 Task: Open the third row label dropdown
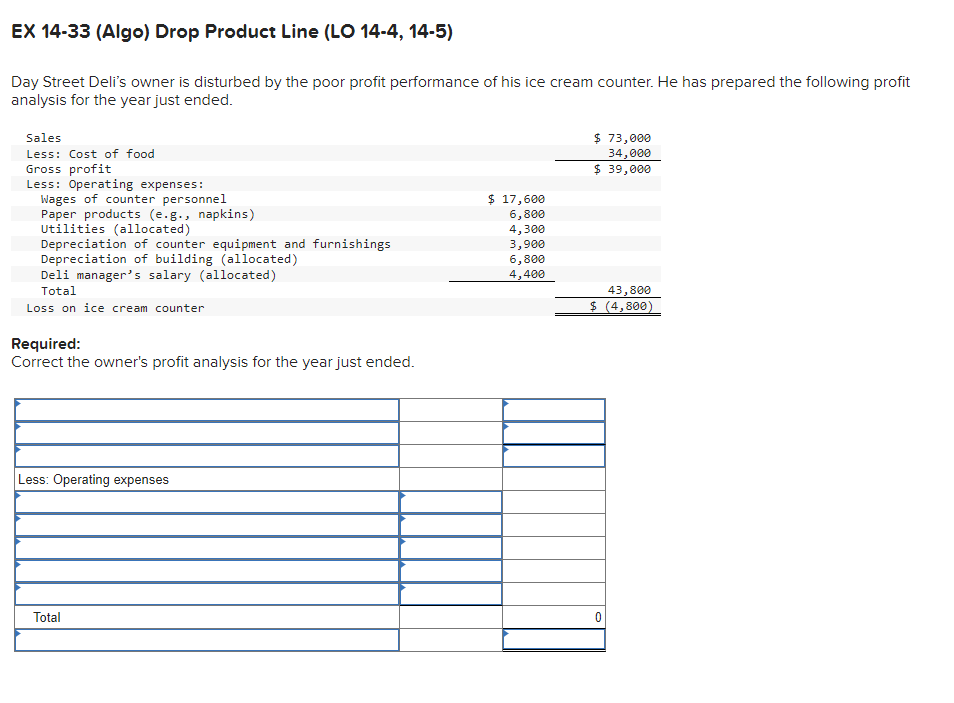(205, 455)
